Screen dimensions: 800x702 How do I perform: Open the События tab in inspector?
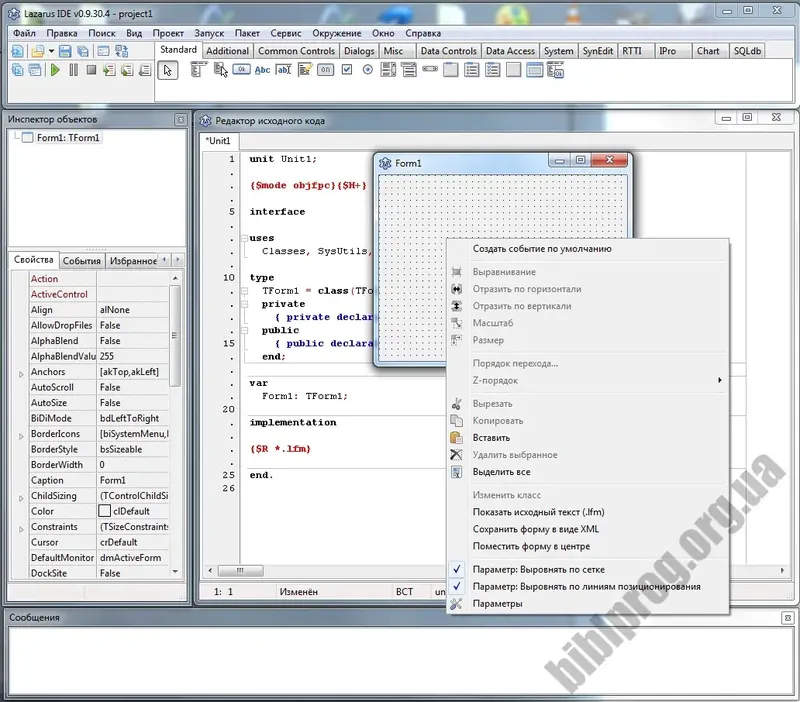click(x=82, y=261)
